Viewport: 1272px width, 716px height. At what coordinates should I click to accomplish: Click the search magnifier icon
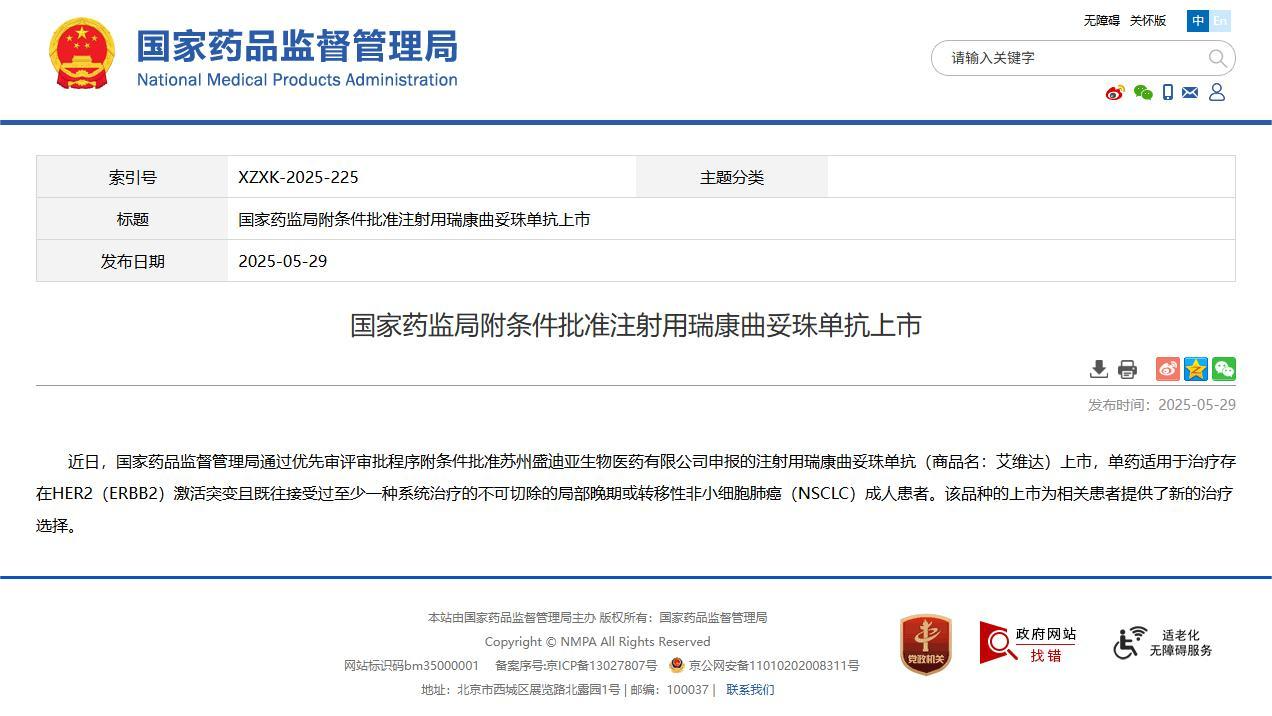click(1217, 58)
